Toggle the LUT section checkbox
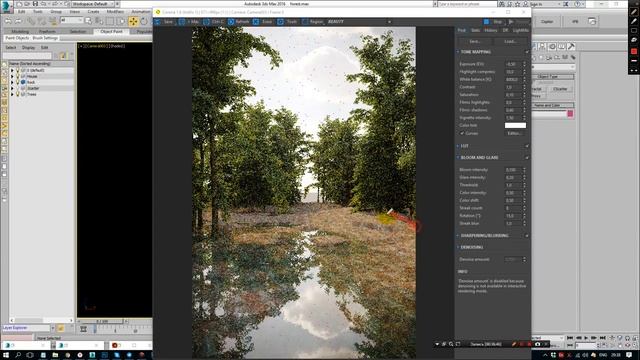 coord(527,146)
